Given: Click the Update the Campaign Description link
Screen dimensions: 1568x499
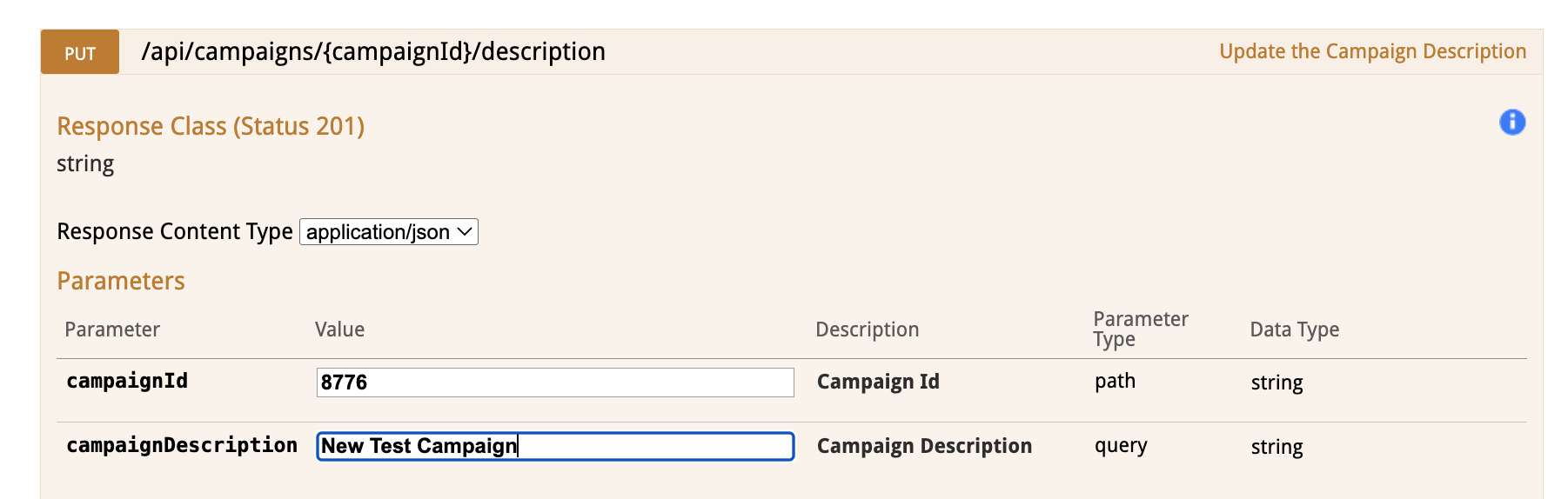Looking at the screenshot, I should 1372,52.
